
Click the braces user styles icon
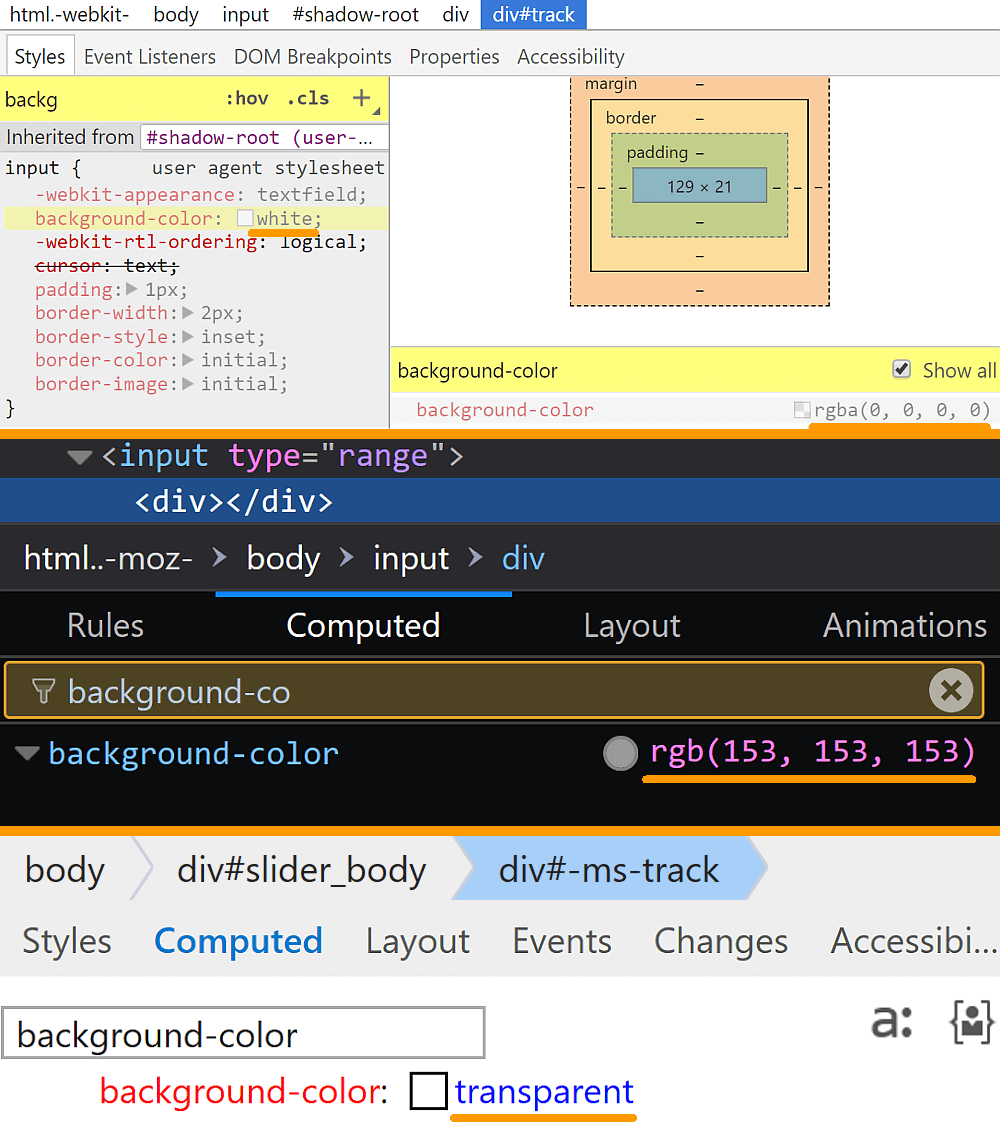(971, 1022)
